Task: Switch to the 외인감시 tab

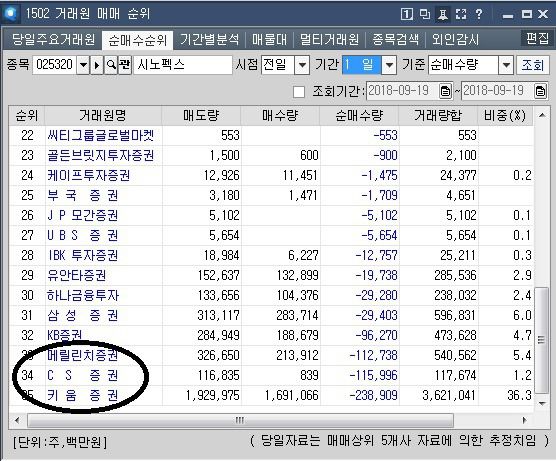Action: pos(455,39)
